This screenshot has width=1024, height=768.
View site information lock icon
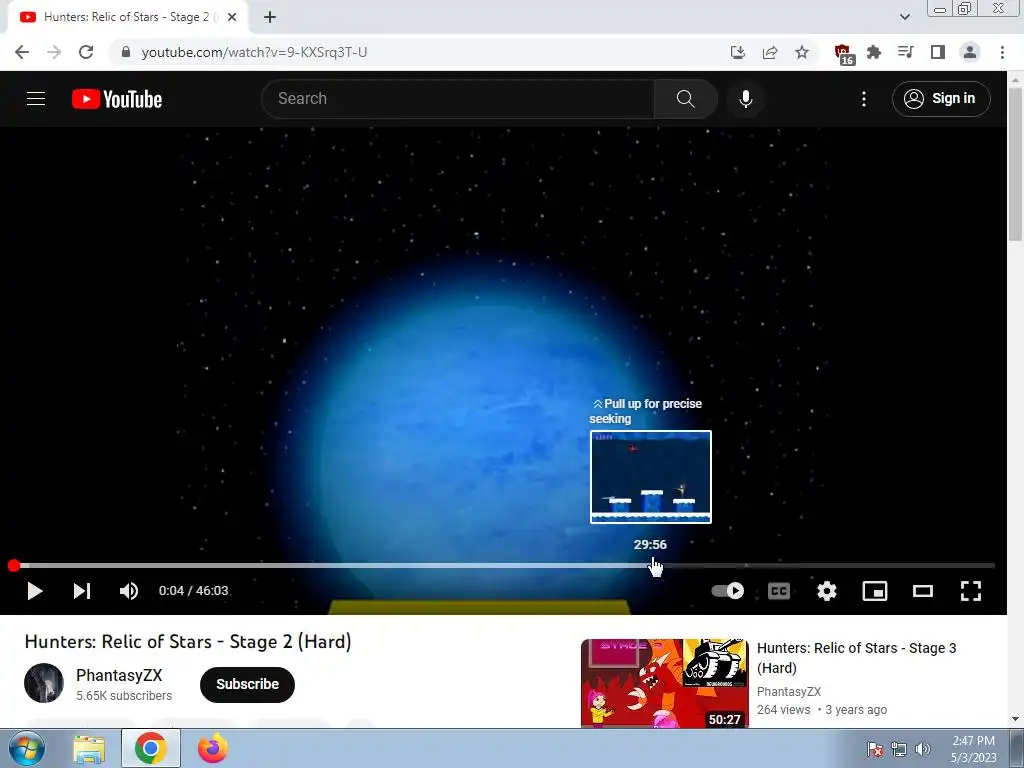126,52
